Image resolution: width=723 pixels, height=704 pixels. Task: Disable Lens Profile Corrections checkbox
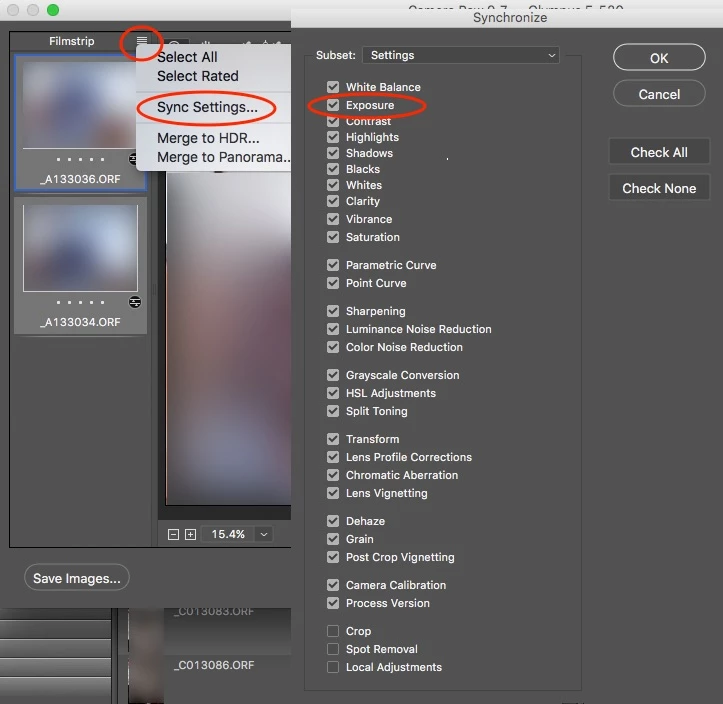333,458
